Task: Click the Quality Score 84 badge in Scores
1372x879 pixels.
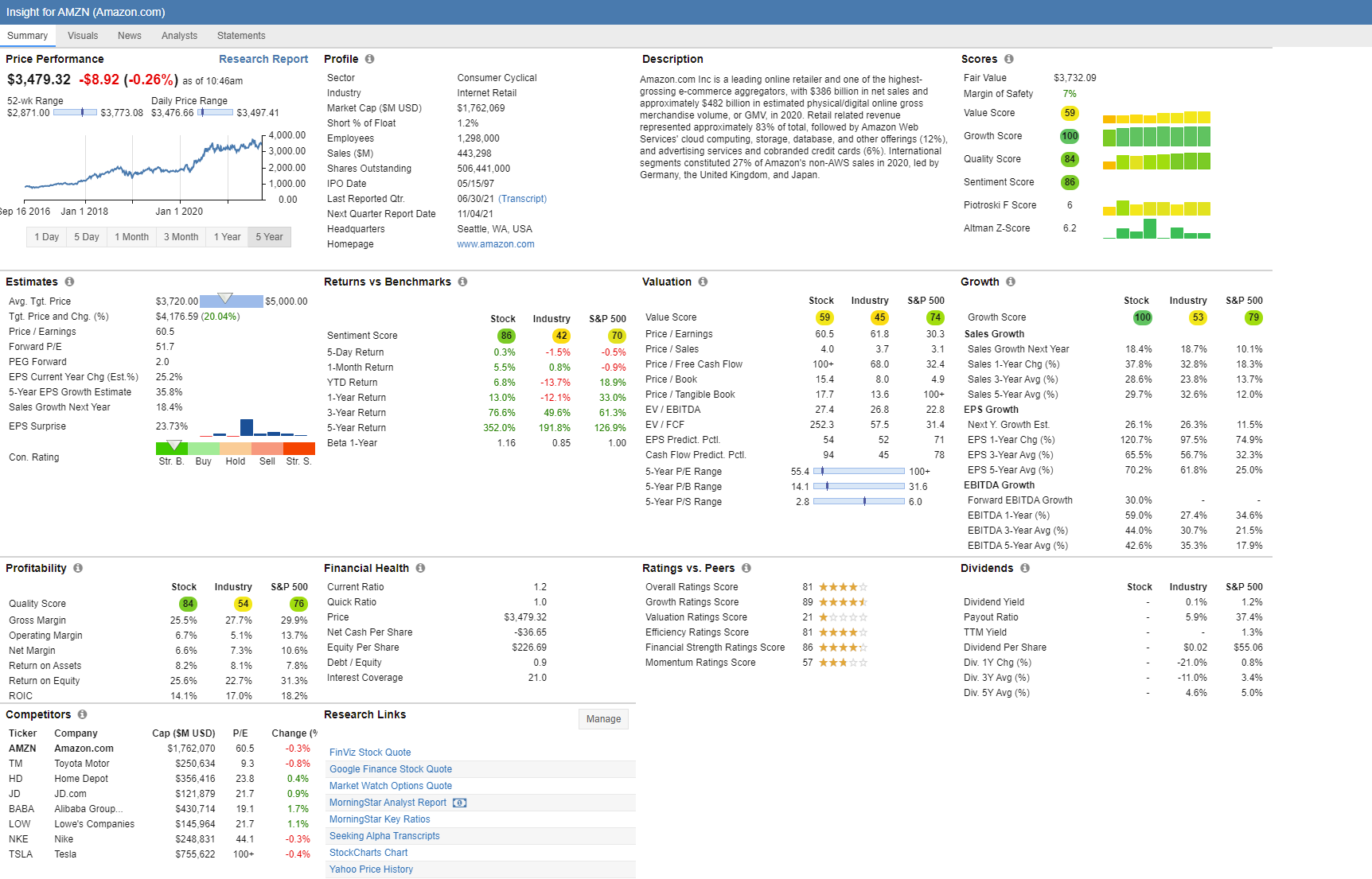Action: [1070, 159]
